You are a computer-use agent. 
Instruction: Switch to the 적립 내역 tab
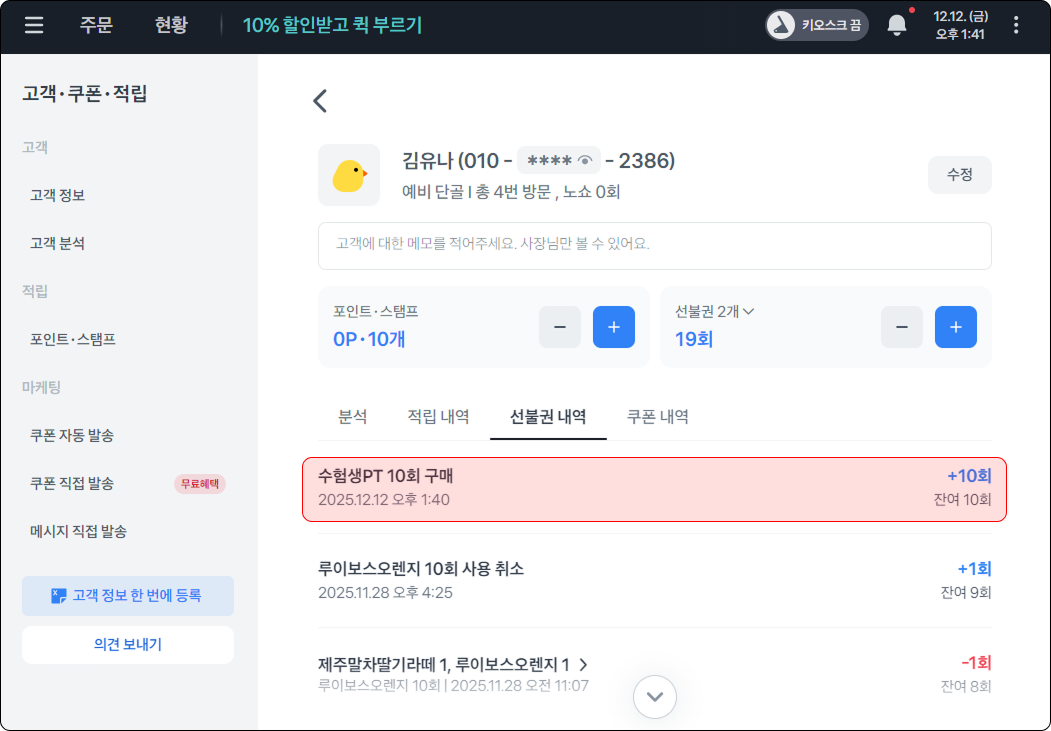[x=438, y=417]
